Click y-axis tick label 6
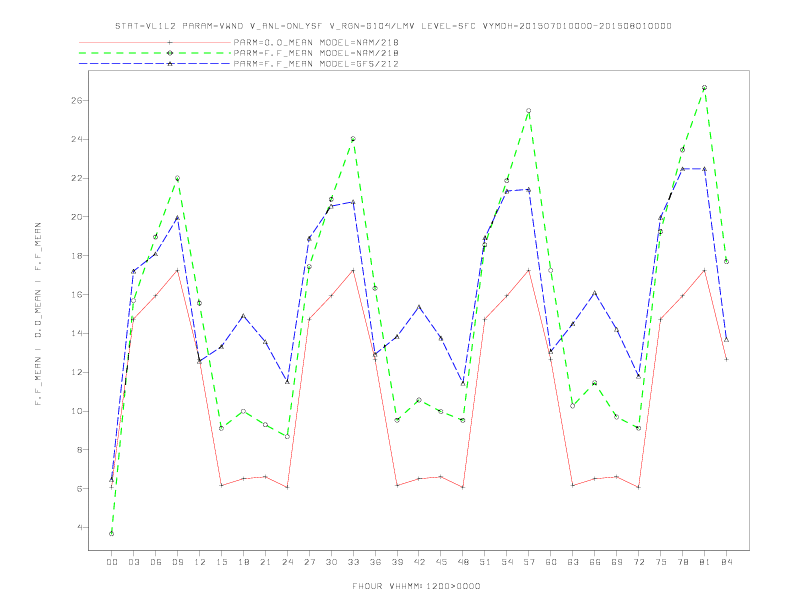This screenshot has width=792, height=612. click(79, 489)
